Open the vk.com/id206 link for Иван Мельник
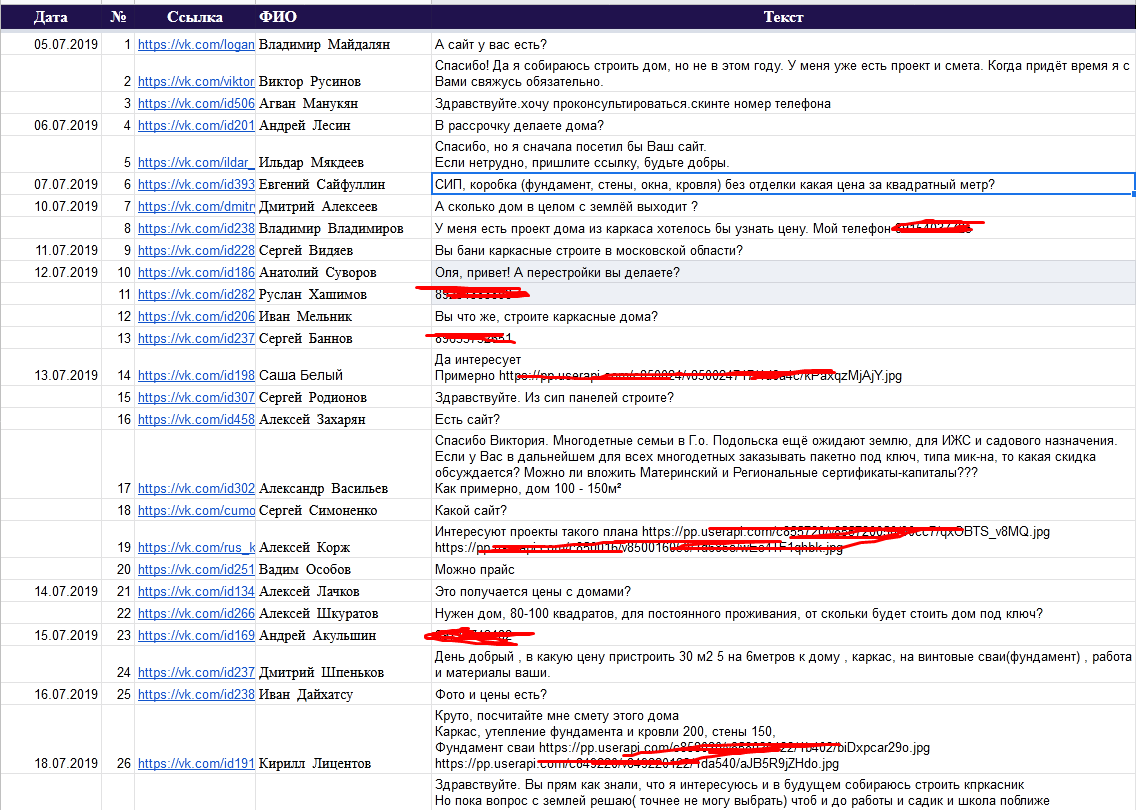1136x810 pixels. point(196,317)
